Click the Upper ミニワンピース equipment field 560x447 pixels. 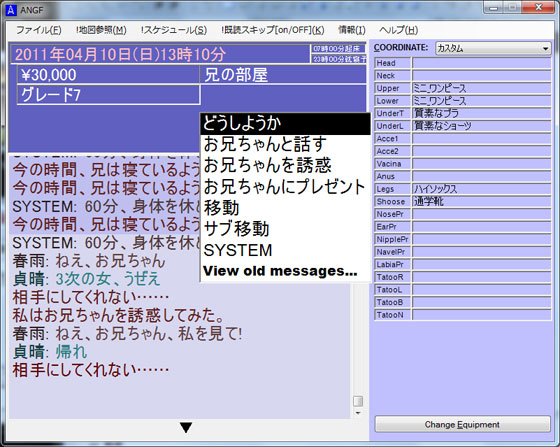point(481,88)
